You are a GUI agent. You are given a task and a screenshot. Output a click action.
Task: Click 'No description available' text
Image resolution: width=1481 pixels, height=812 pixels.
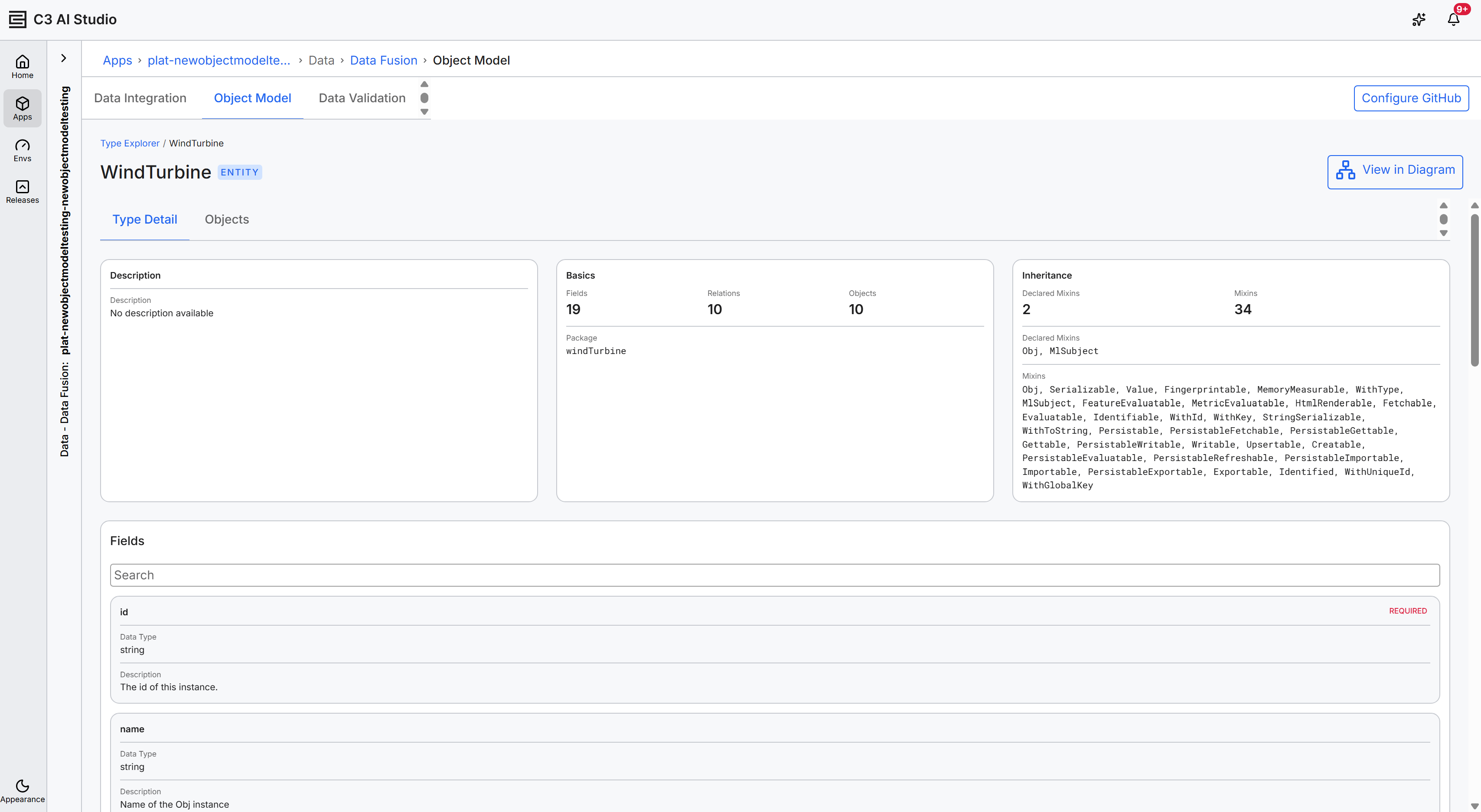(162, 313)
